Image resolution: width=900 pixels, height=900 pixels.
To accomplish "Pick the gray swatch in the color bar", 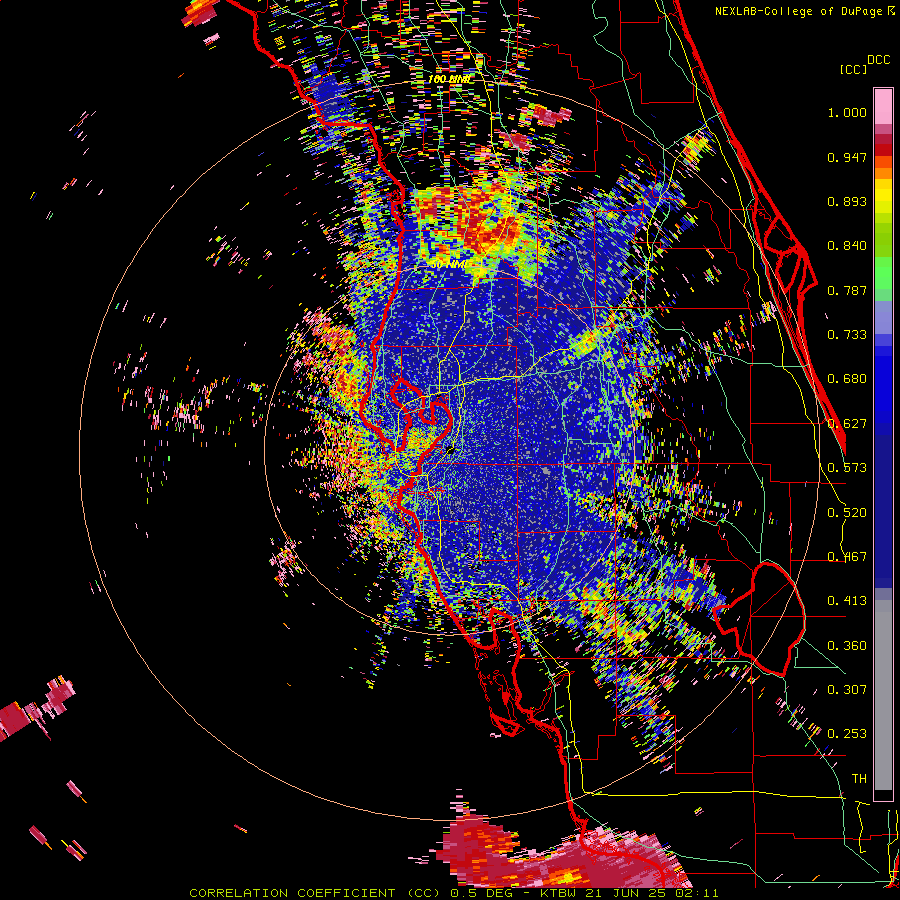I will point(883,695).
